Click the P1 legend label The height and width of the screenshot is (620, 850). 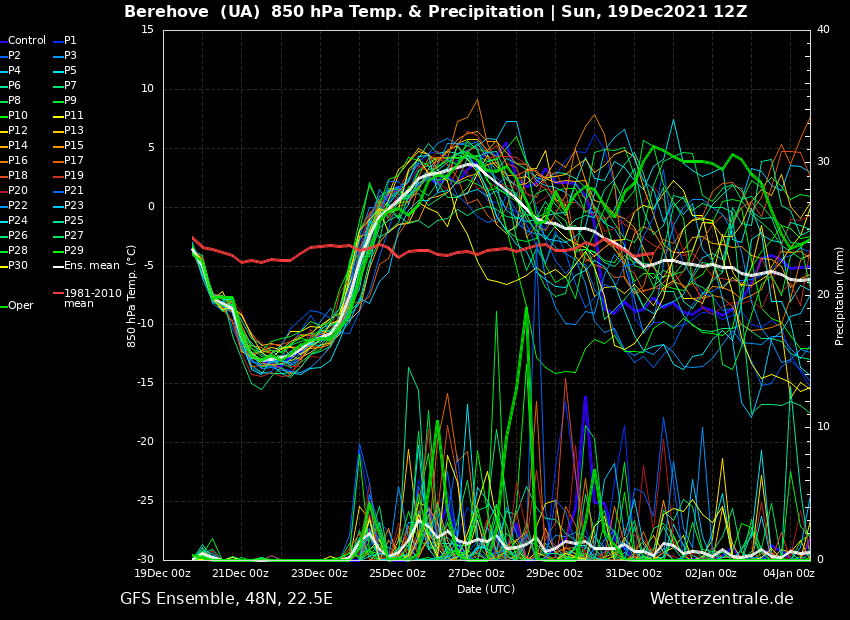coord(70,41)
